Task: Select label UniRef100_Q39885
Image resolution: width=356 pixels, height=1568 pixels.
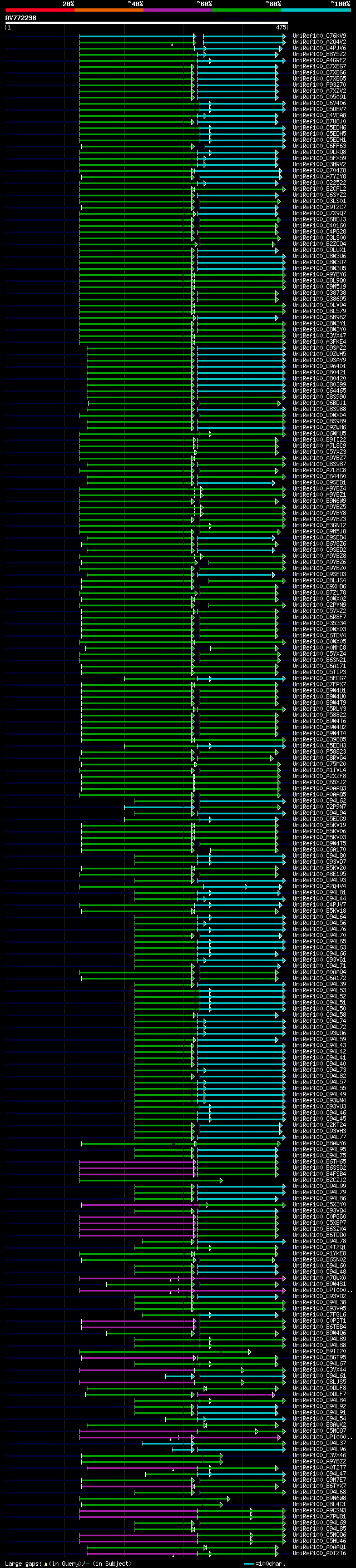Action: pyautogui.click(x=319, y=740)
